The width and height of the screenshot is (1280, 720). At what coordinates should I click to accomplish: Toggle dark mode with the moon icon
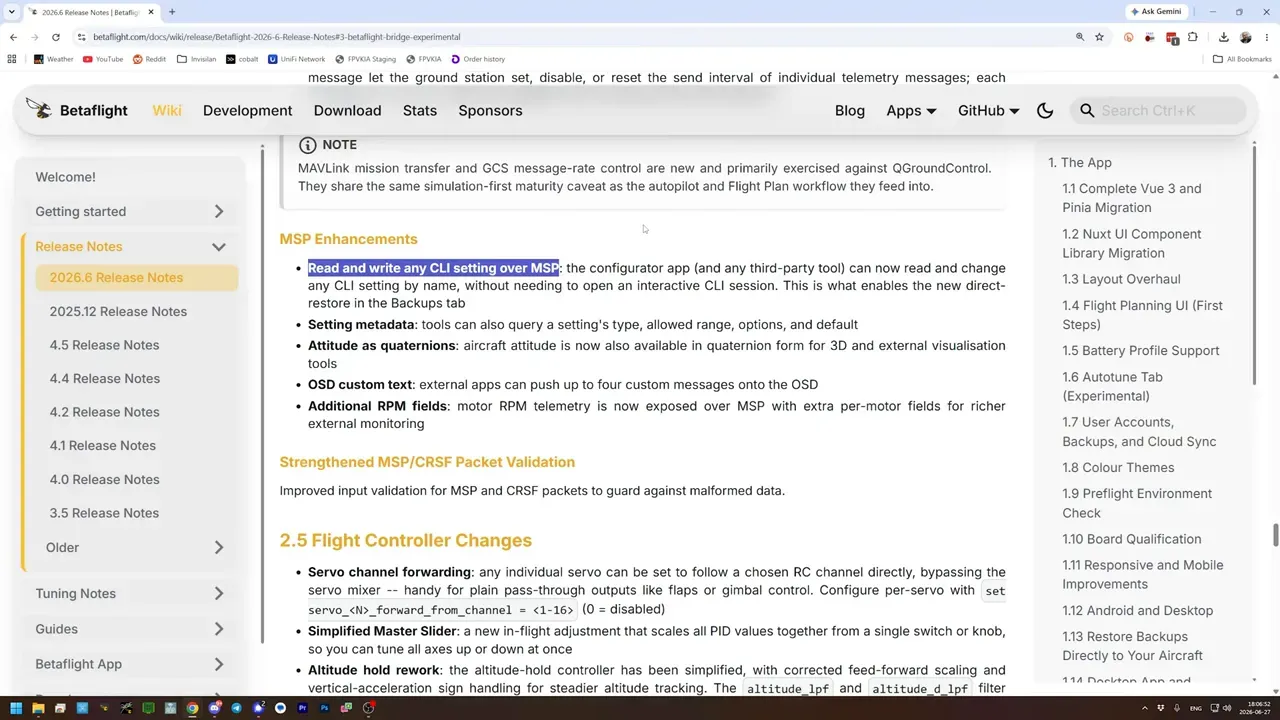coord(1045,111)
